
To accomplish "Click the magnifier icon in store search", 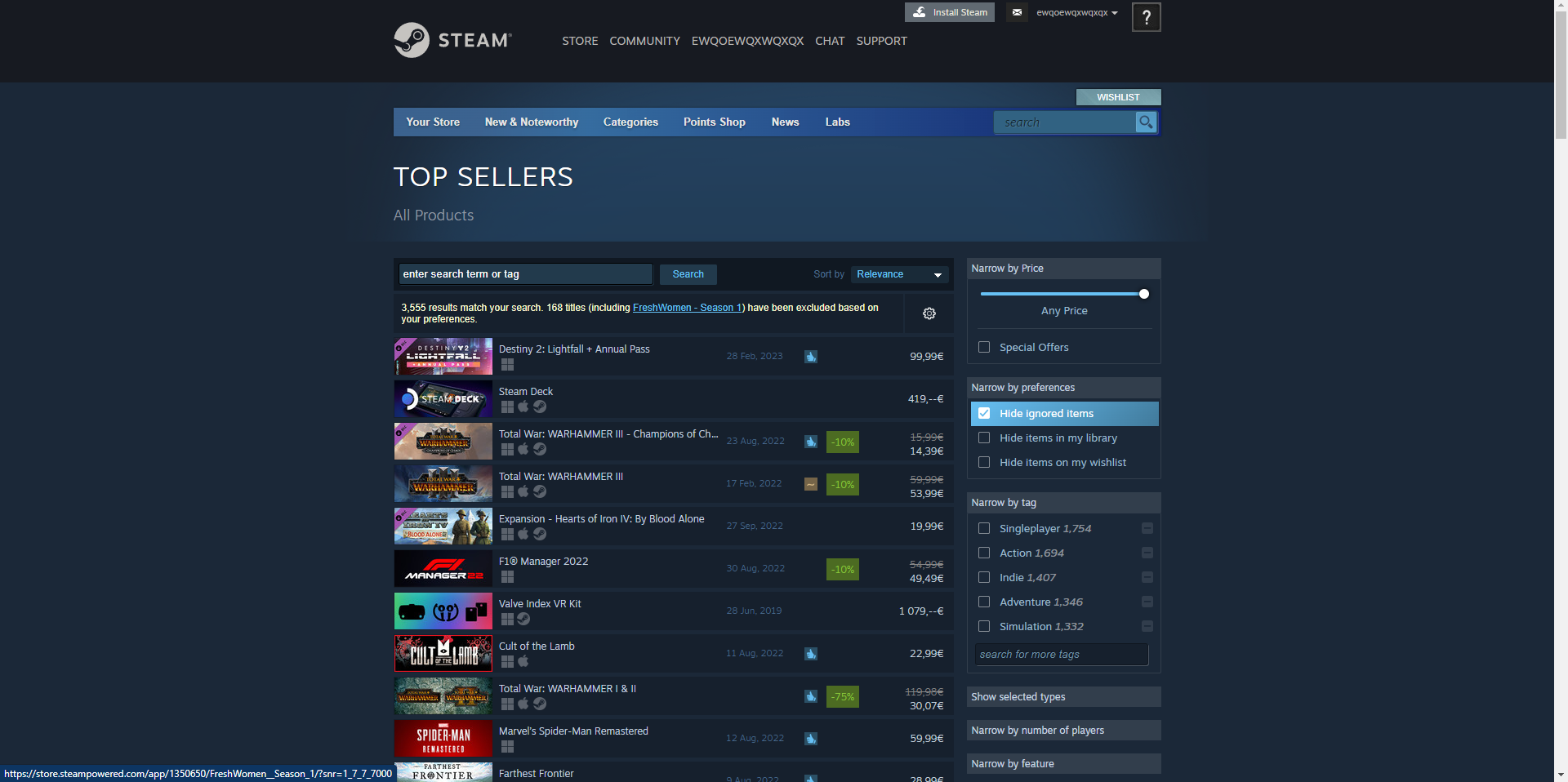I will click(x=1146, y=122).
